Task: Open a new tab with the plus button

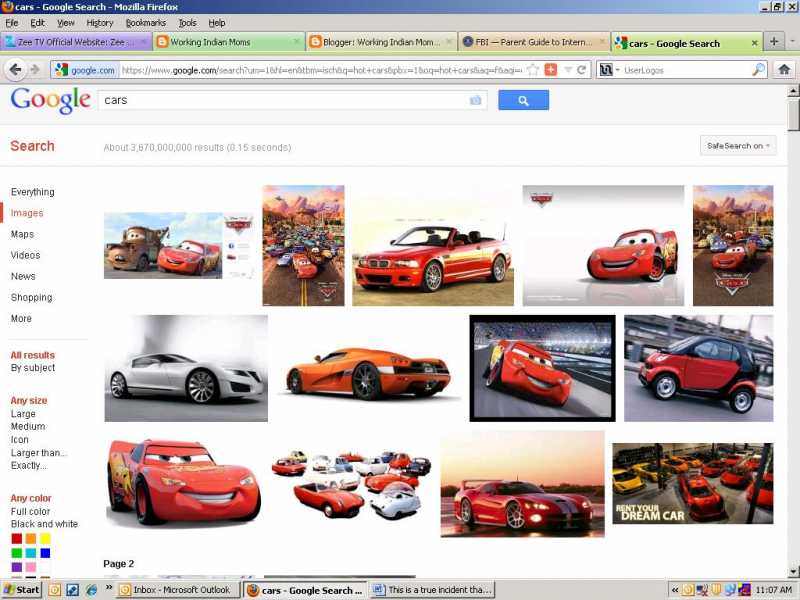Action: 776,42
